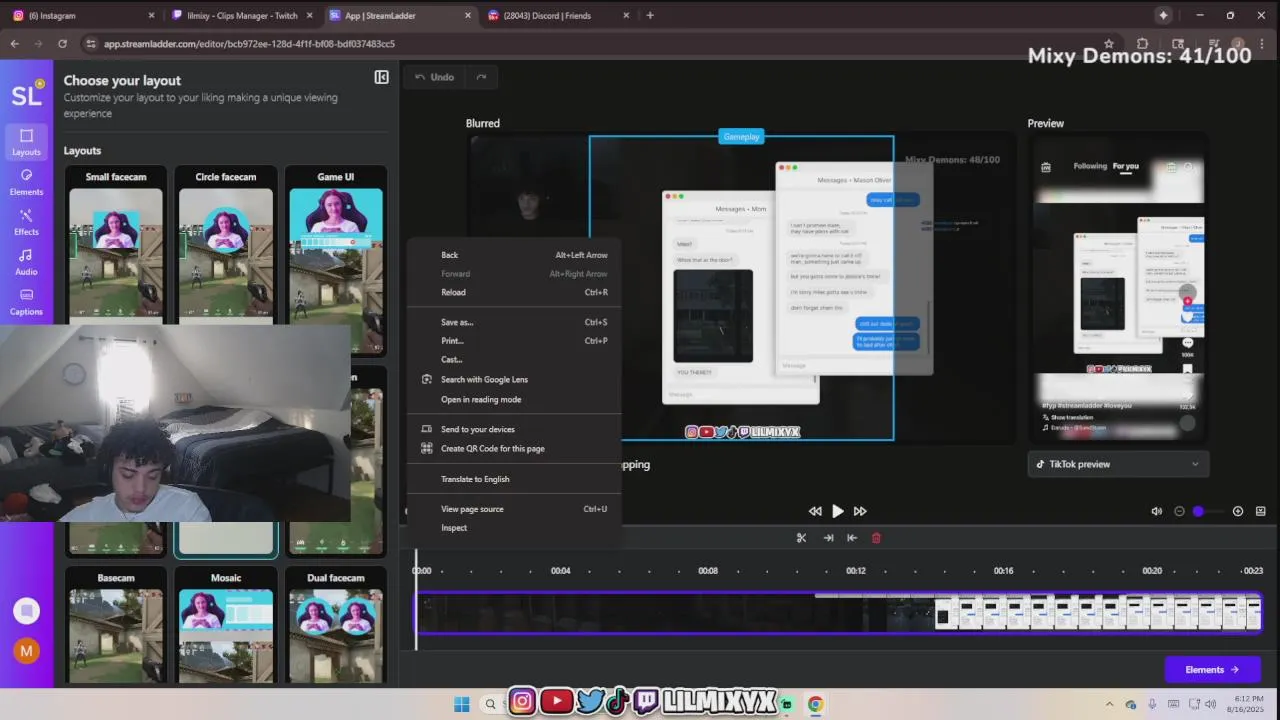Viewport: 1280px width, 720px height.
Task: Select Search with Google Lens
Action: pyautogui.click(x=514, y=379)
